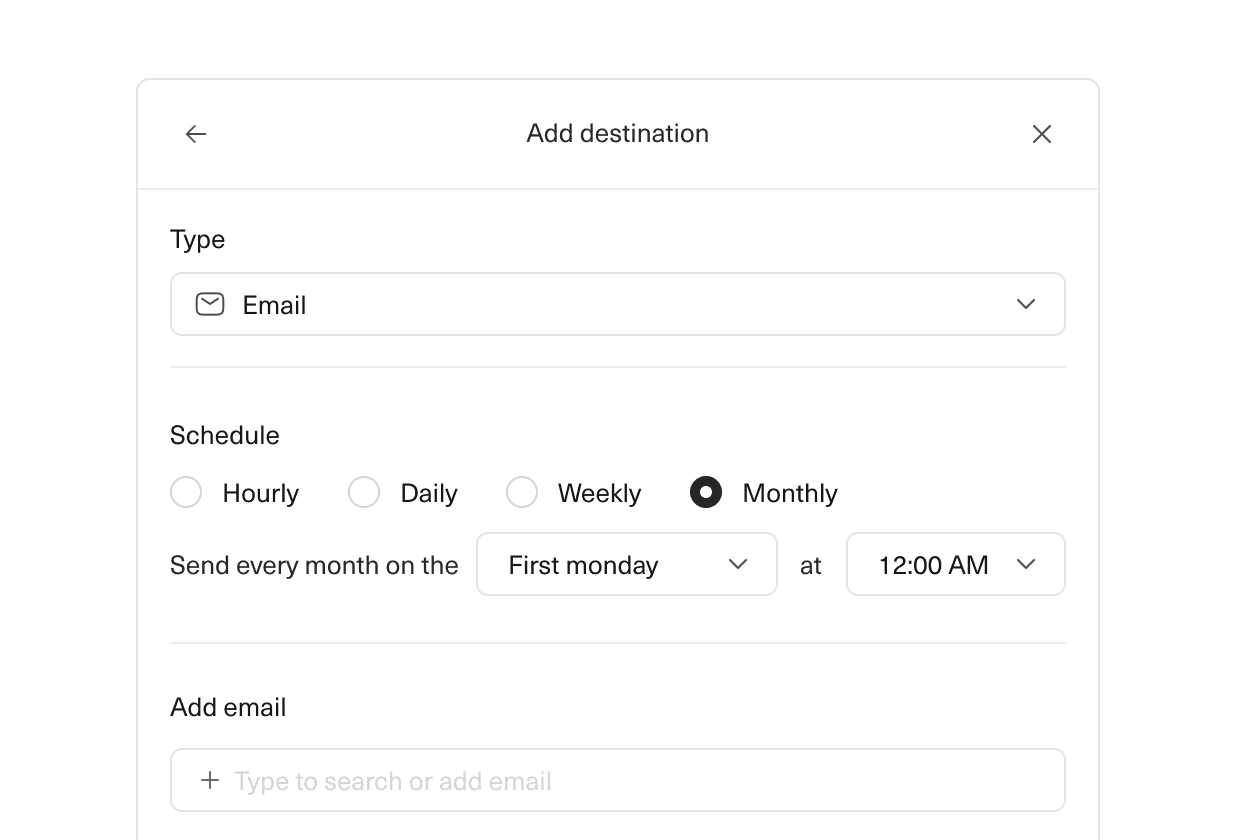This screenshot has width=1236, height=840.
Task: Click the plus icon in the email field
Action: tap(210, 780)
